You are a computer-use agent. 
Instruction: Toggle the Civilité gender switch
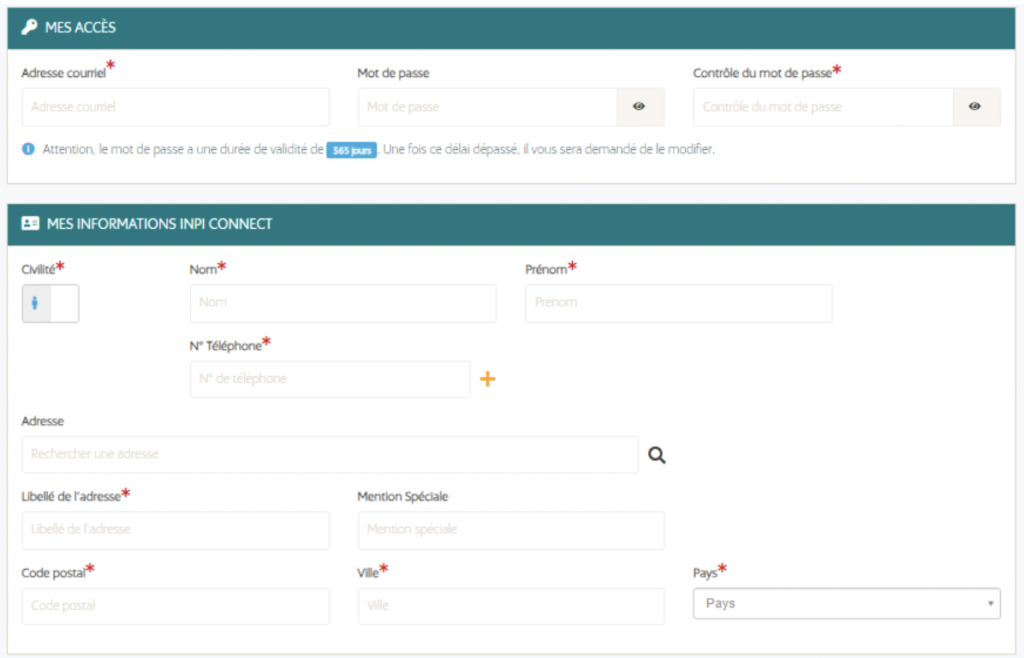[x=50, y=304]
